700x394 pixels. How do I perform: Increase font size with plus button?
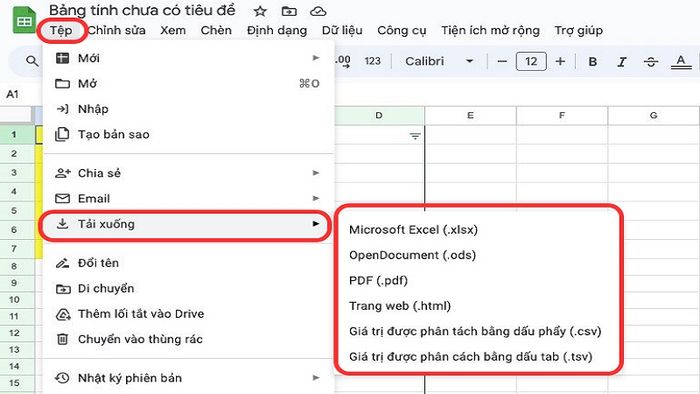560,62
